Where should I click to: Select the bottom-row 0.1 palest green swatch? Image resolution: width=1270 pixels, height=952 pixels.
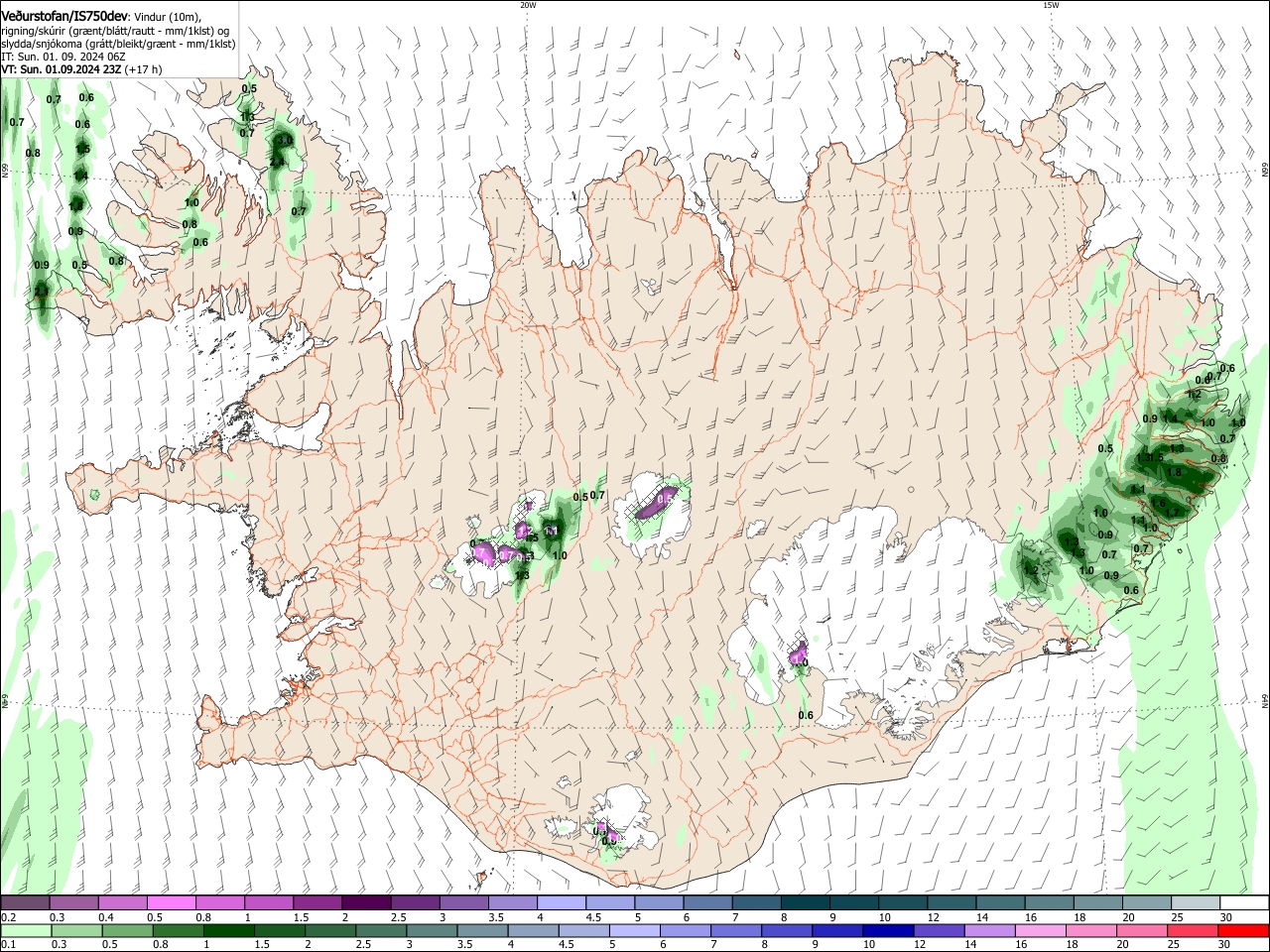click(x=25, y=931)
